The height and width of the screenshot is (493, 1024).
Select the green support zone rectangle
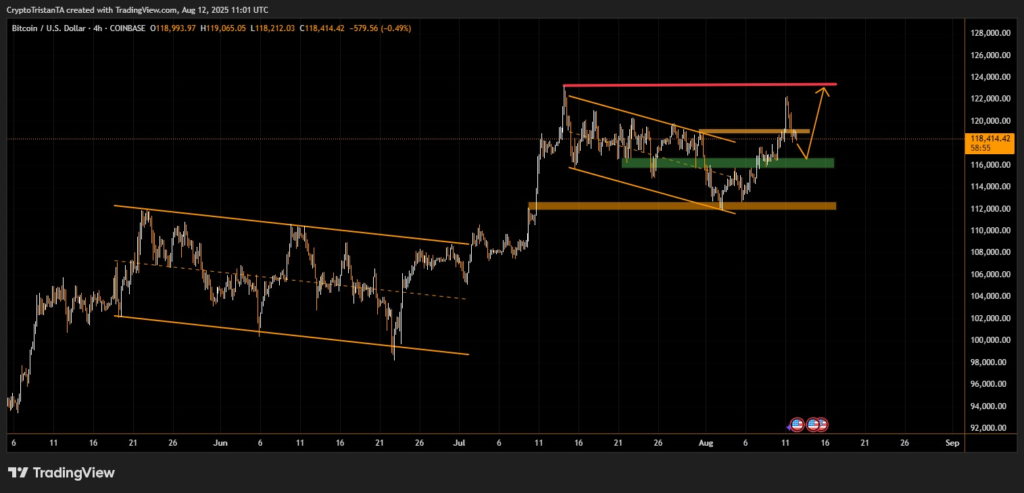pyautogui.click(x=727, y=162)
